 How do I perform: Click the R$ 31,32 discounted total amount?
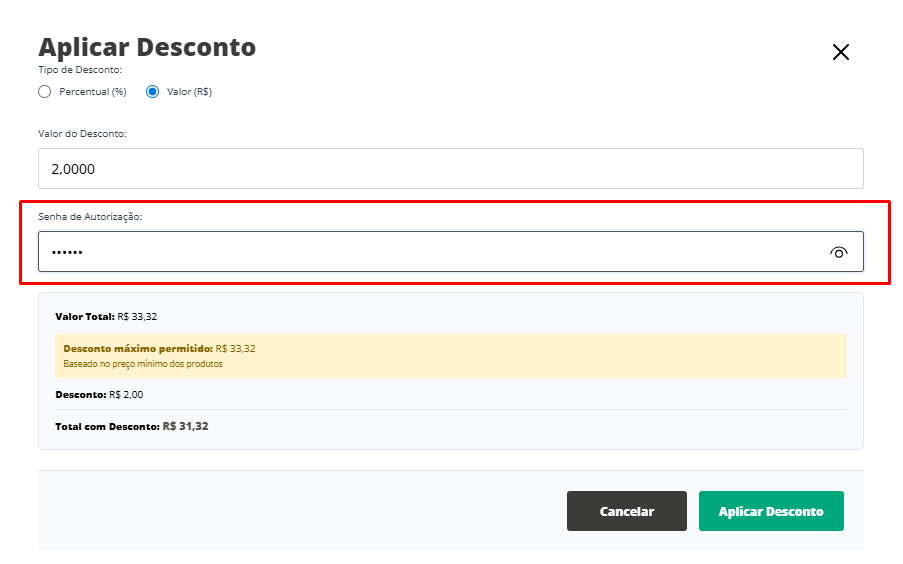pyautogui.click(x=186, y=426)
